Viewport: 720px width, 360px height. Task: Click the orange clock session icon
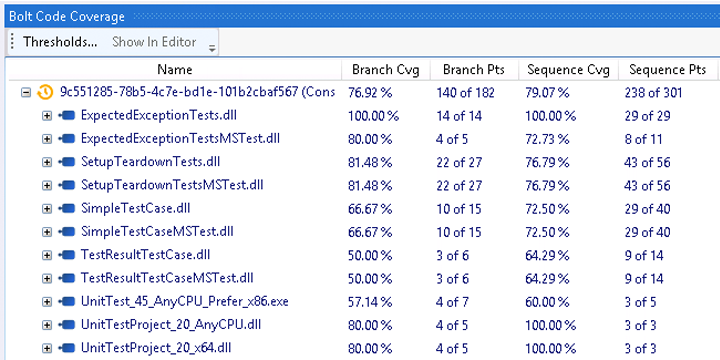45,92
